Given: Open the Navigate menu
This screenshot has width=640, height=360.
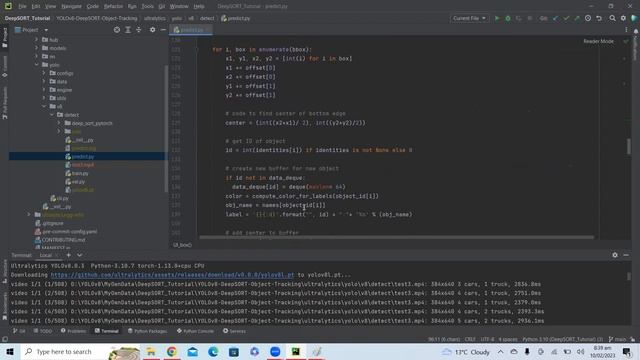Looking at the screenshot, I should [x=71, y=6].
